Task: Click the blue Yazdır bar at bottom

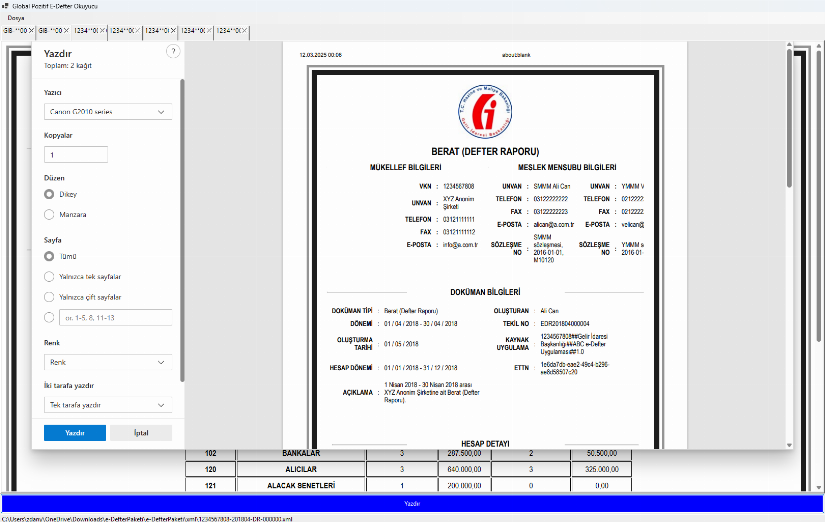Action: pos(411,504)
